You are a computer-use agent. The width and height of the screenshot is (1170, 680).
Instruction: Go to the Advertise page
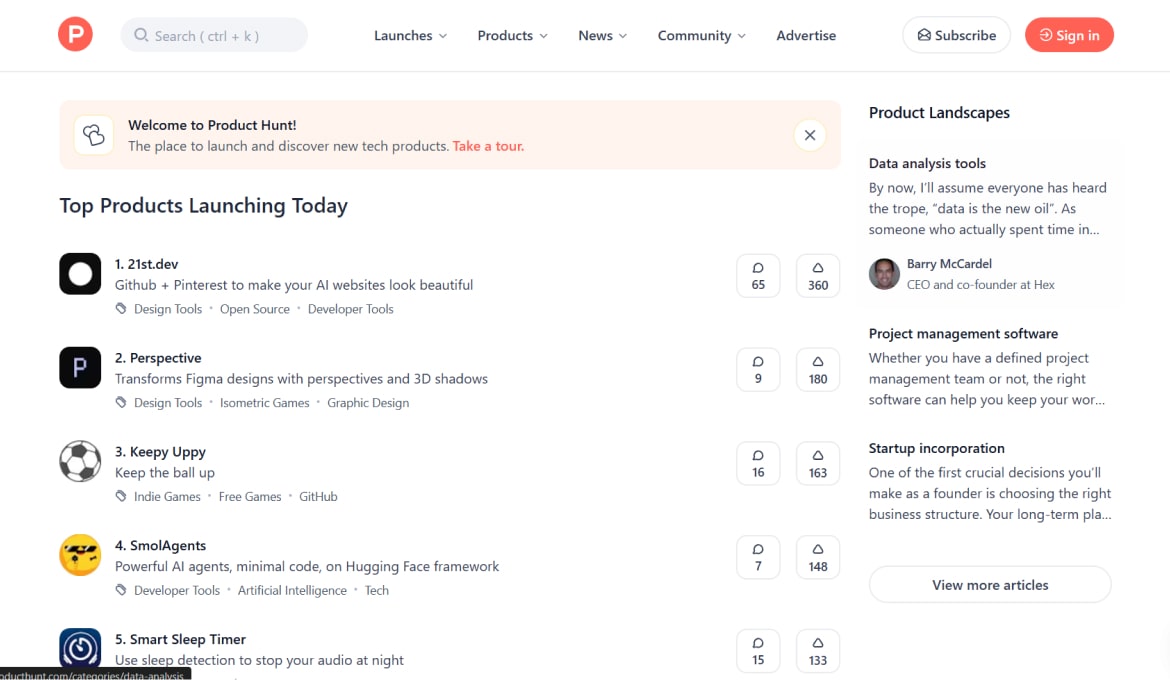806,35
